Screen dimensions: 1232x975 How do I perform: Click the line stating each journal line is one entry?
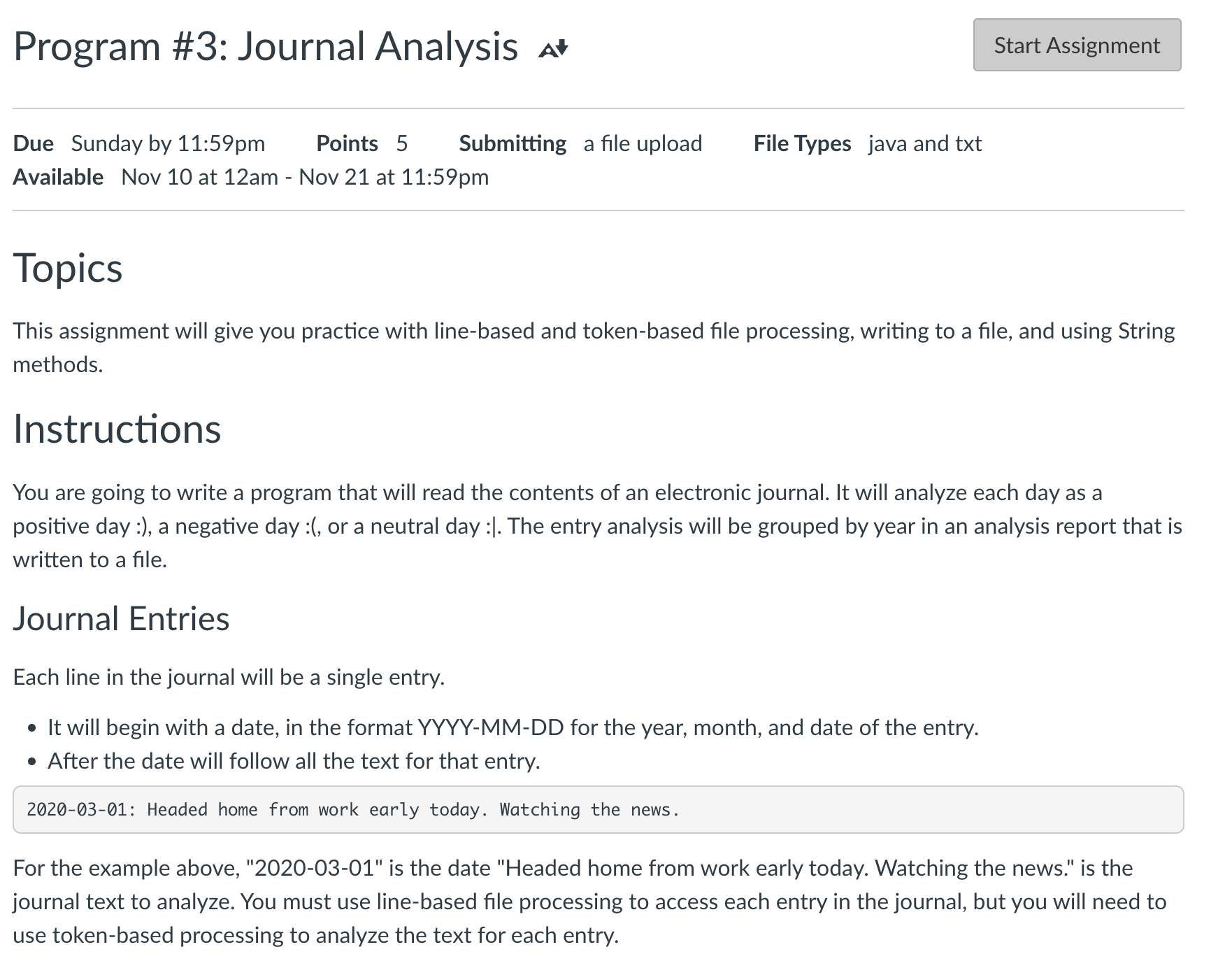pos(229,676)
